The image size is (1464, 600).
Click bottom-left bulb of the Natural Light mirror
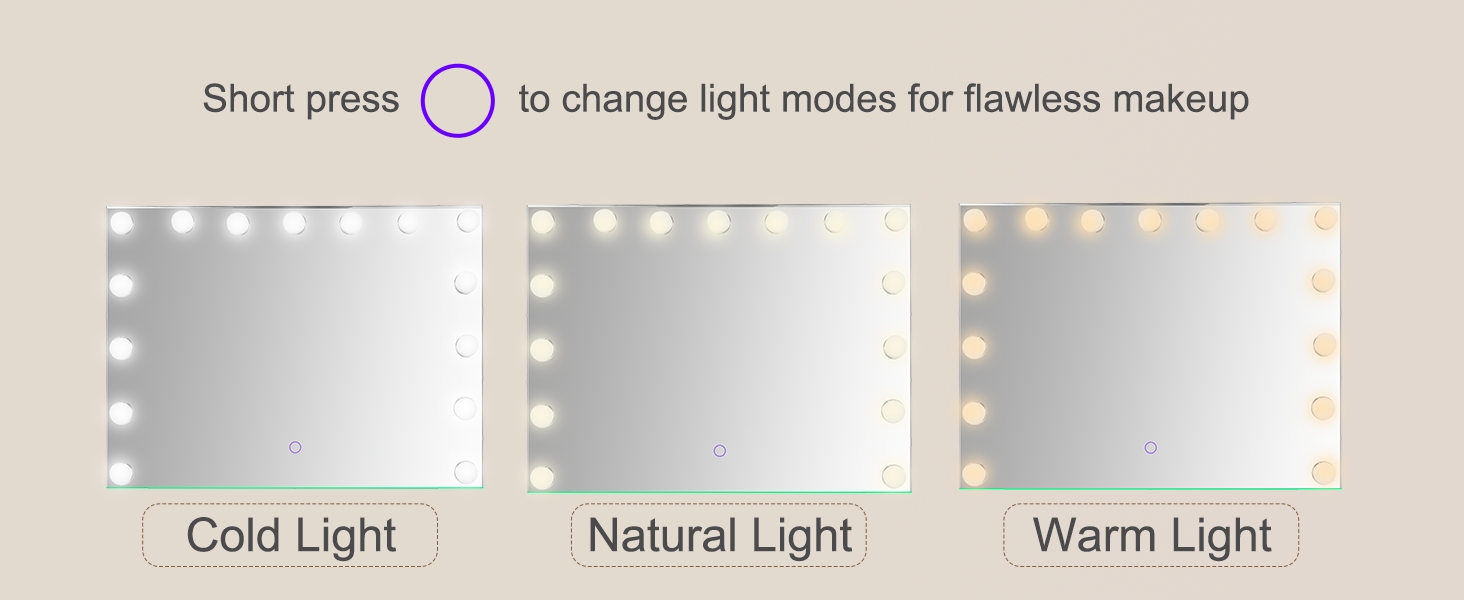pos(542,477)
